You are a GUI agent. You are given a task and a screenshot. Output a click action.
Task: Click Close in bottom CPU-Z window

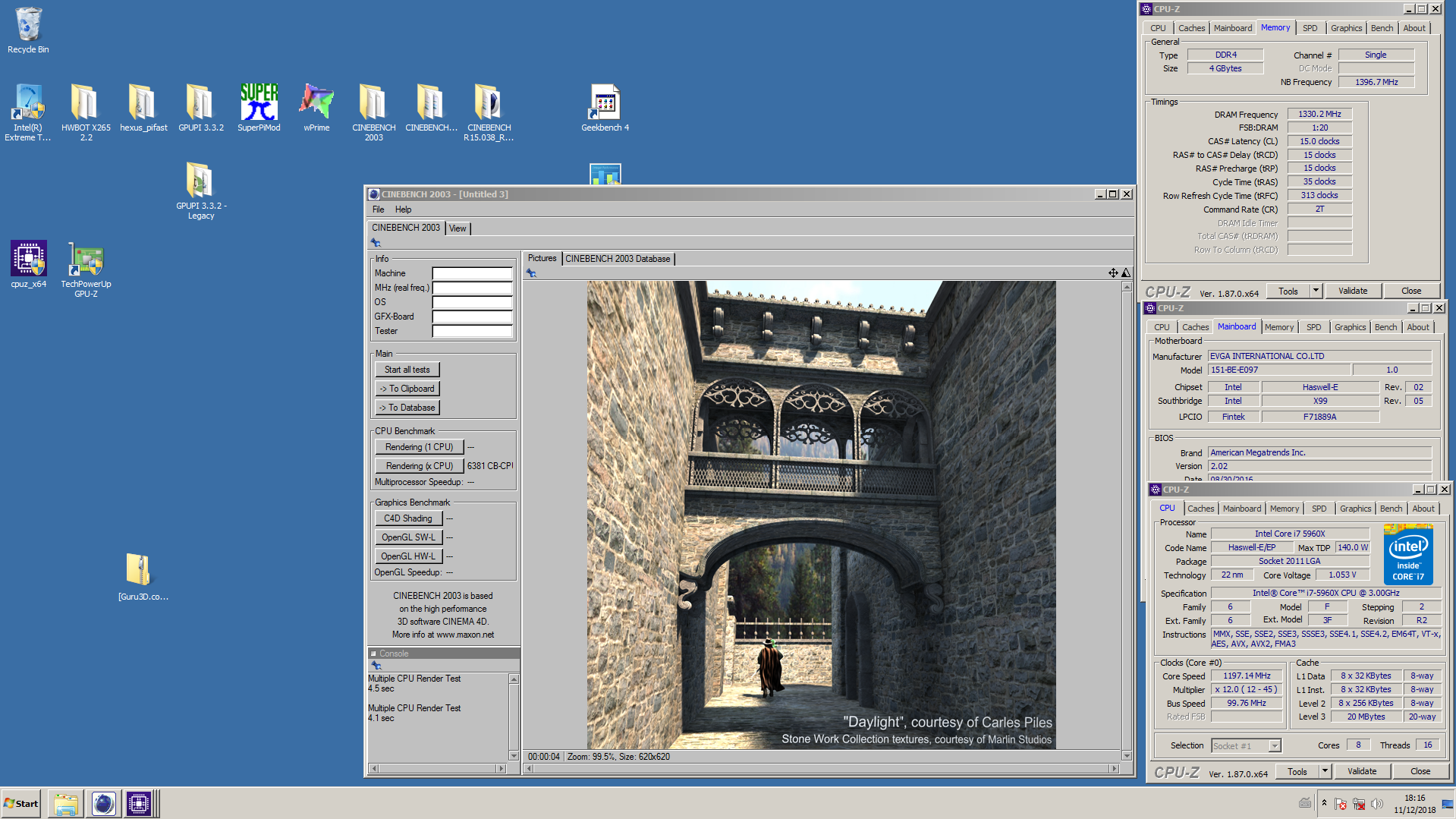(1420, 771)
